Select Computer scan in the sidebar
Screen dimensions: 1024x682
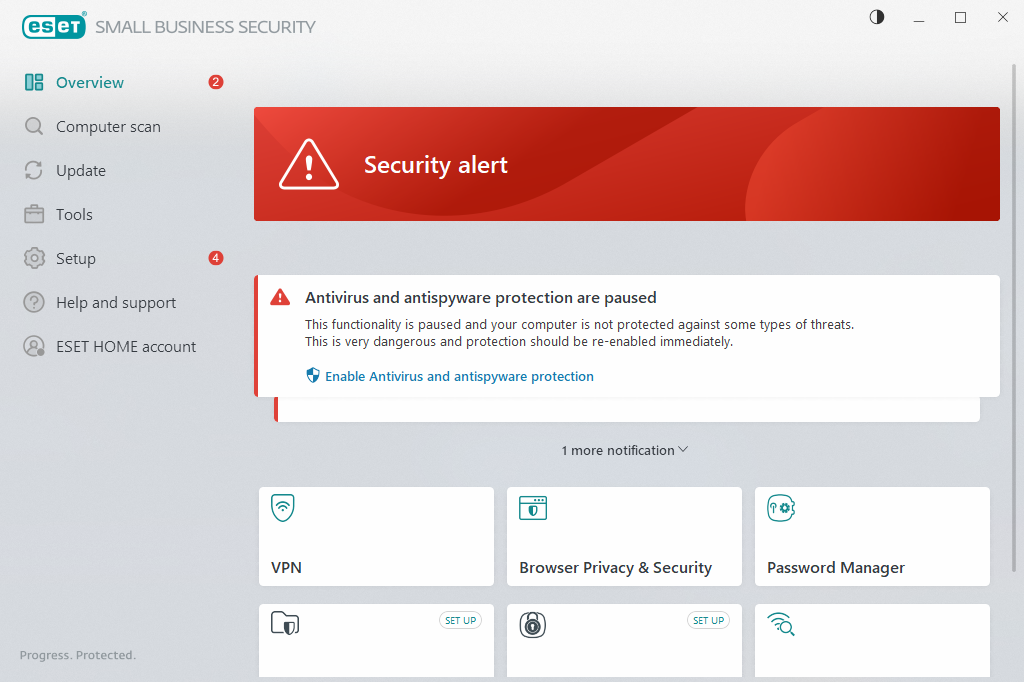pos(108,127)
